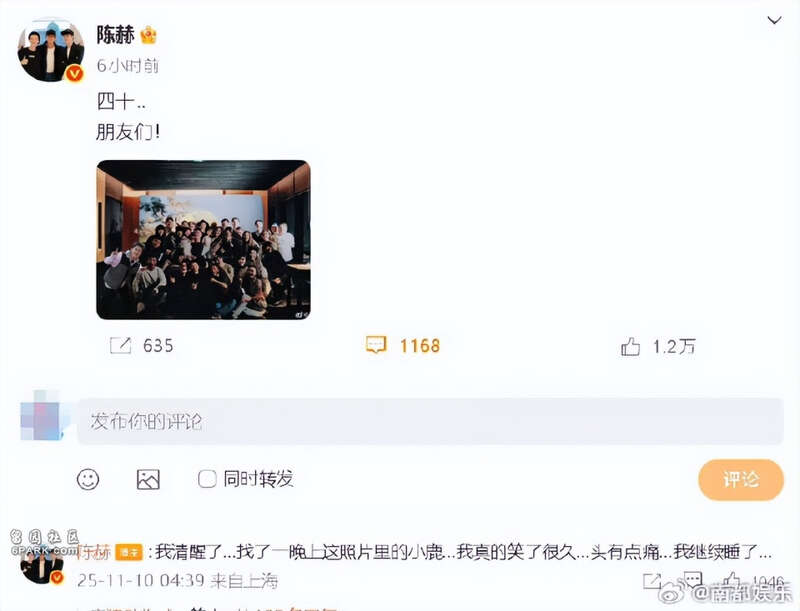Click the repost icon showing 635
This screenshot has width=800, height=611.
coord(120,346)
